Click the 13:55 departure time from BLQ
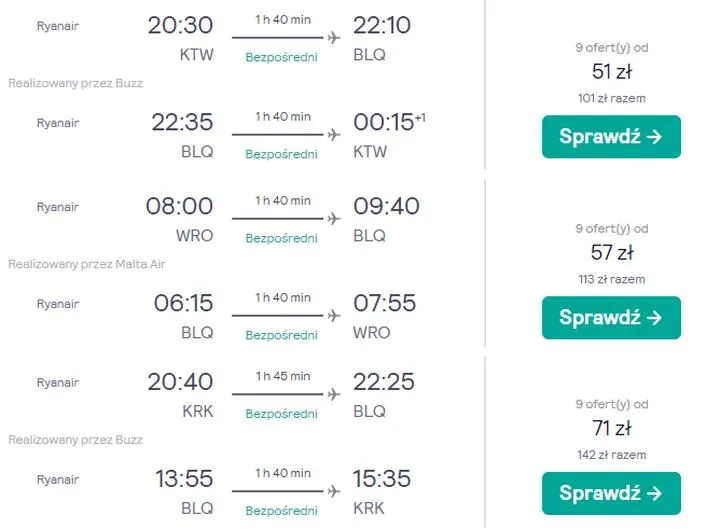This screenshot has width=720, height=529. coord(183,479)
